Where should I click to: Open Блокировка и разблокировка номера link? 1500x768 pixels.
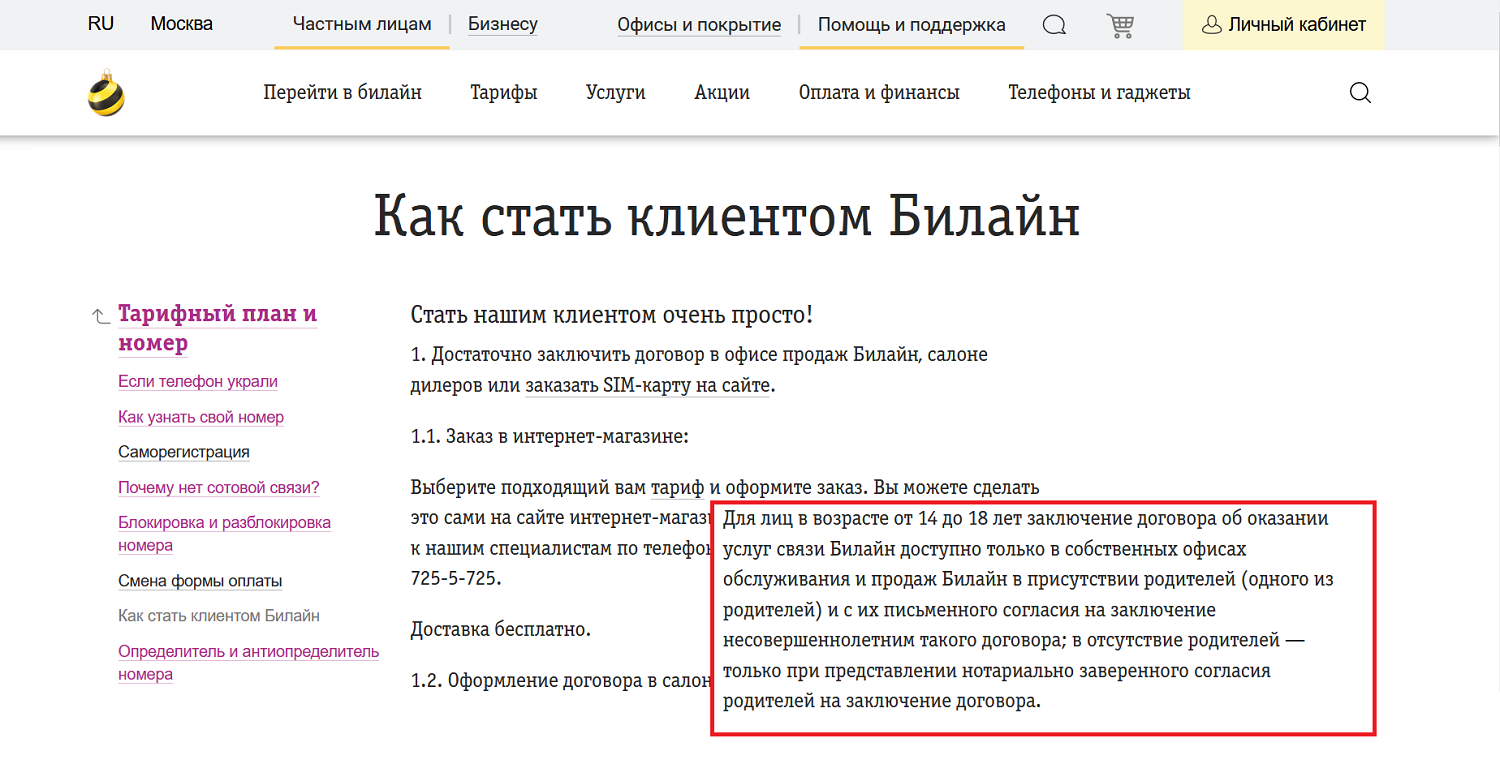[x=224, y=534]
